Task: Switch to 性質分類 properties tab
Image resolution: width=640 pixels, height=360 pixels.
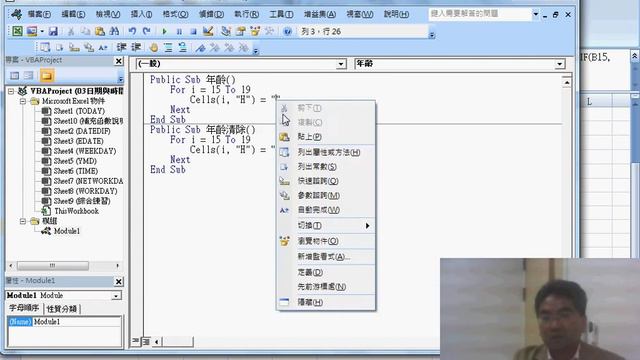Action: (62, 309)
